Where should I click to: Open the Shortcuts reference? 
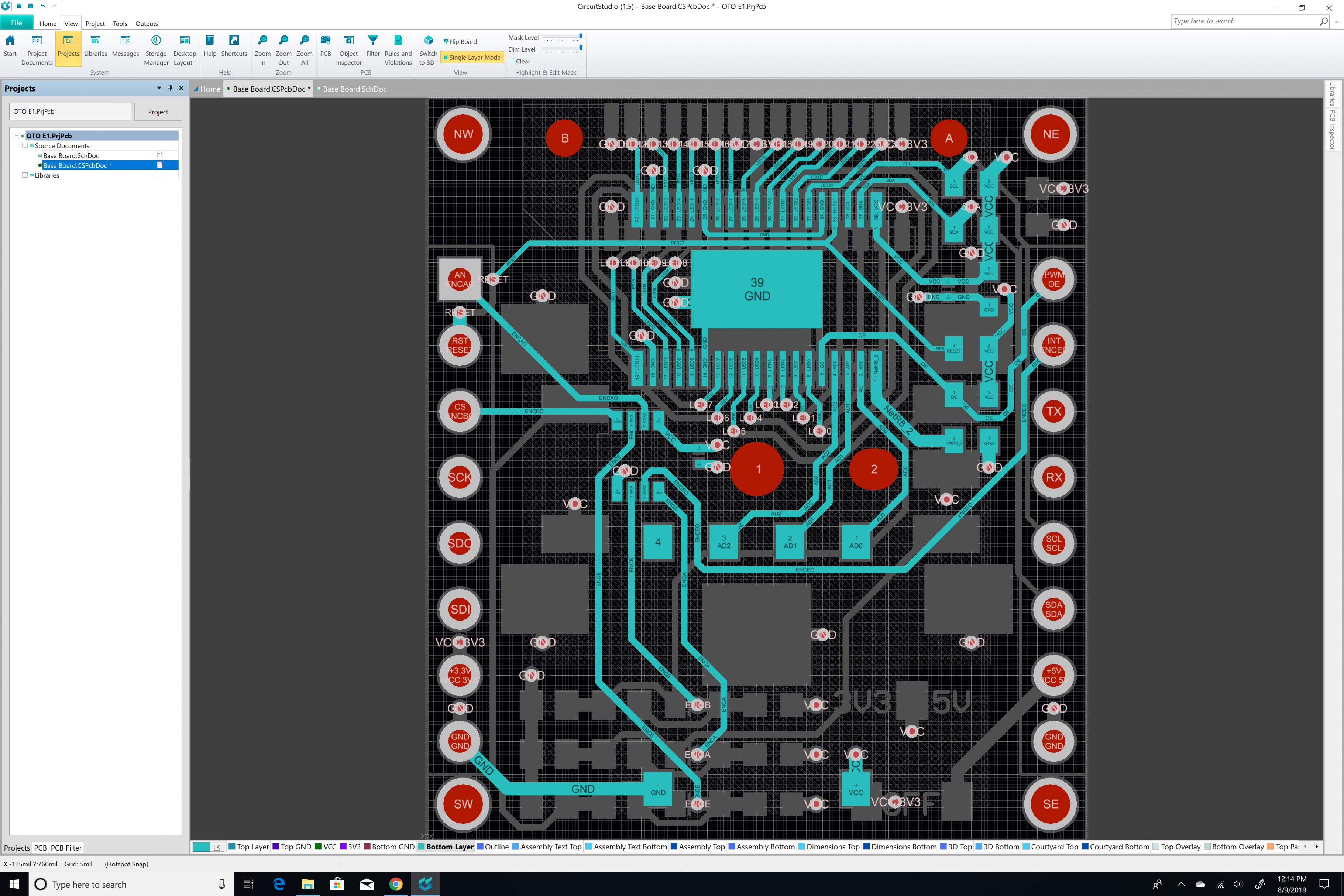click(x=234, y=46)
